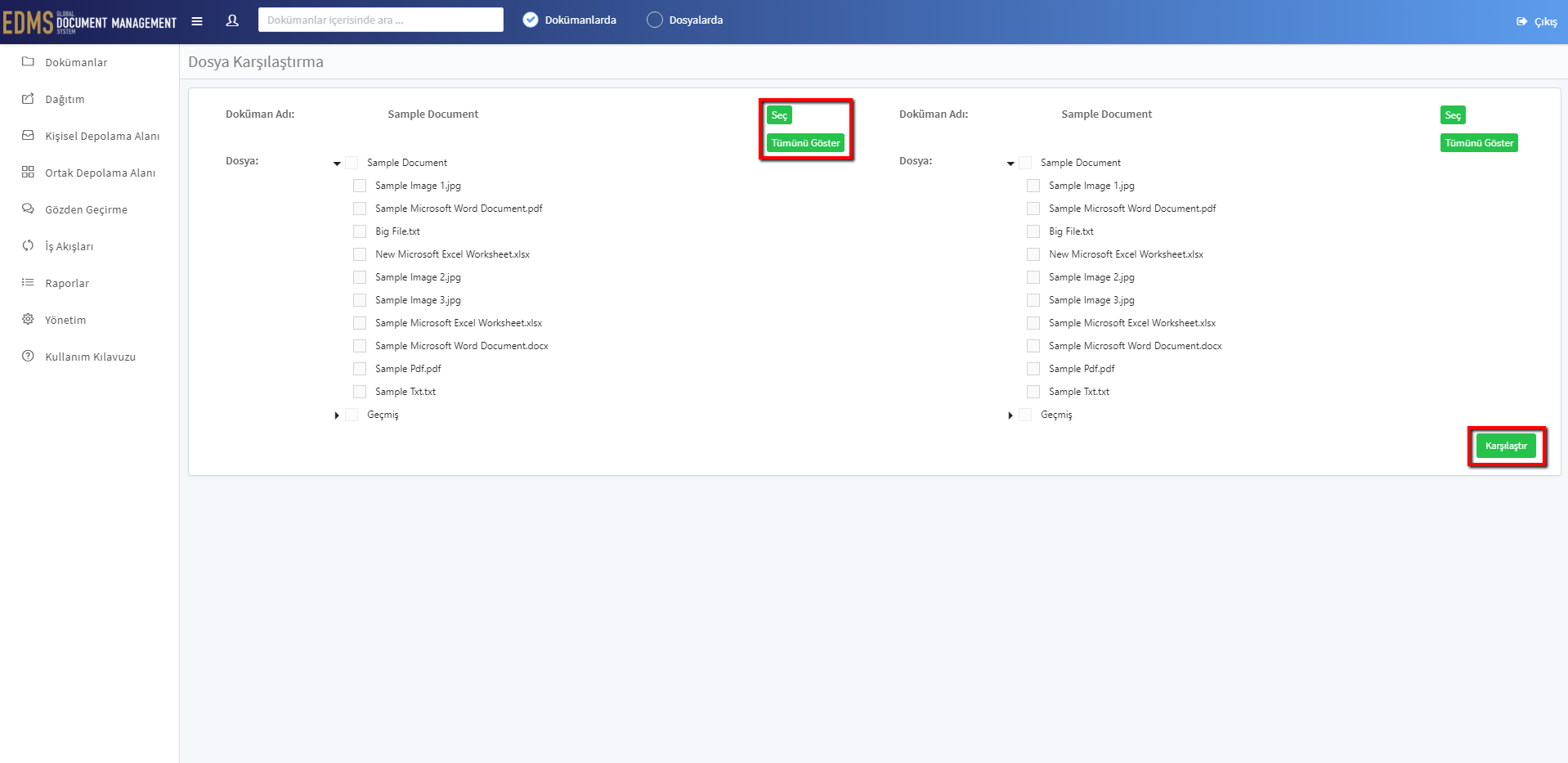Click the Ortak Depolama Alanı grid icon
This screenshot has width=1568, height=763.
(x=28, y=172)
